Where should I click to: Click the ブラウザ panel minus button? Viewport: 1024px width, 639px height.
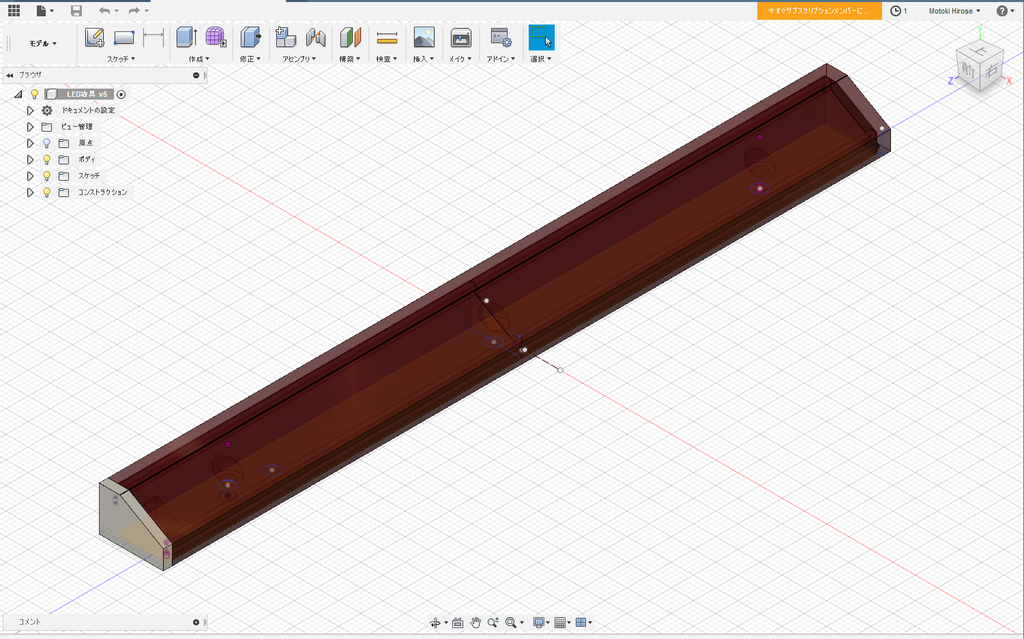[196, 75]
